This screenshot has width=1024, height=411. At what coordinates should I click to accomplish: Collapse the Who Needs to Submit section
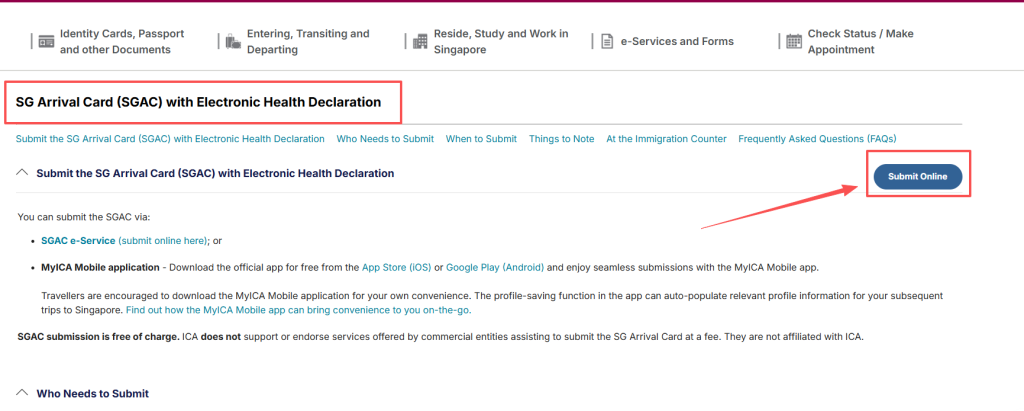pyautogui.click(x=22, y=394)
